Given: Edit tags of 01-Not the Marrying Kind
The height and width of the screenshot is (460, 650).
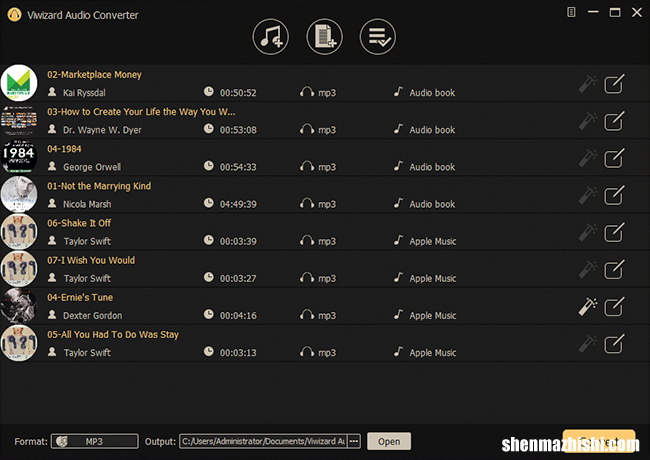Looking at the screenshot, I should [614, 196].
